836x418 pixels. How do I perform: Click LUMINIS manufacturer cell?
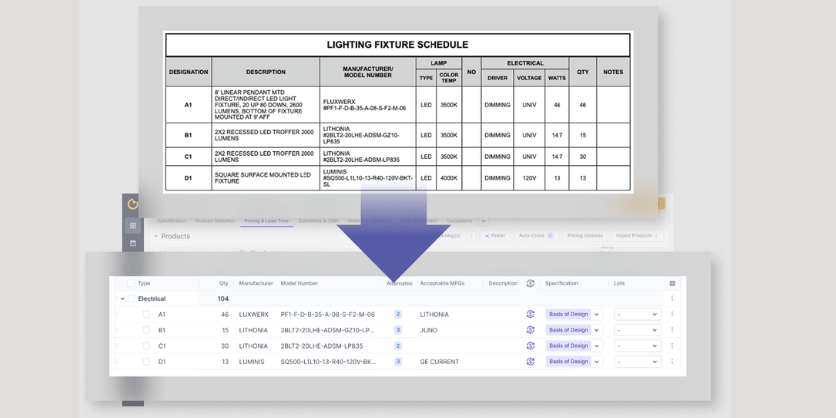coord(252,361)
